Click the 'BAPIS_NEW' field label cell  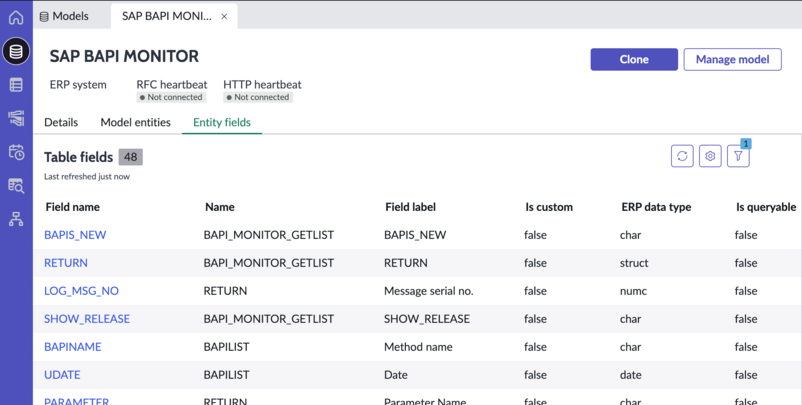(415, 235)
